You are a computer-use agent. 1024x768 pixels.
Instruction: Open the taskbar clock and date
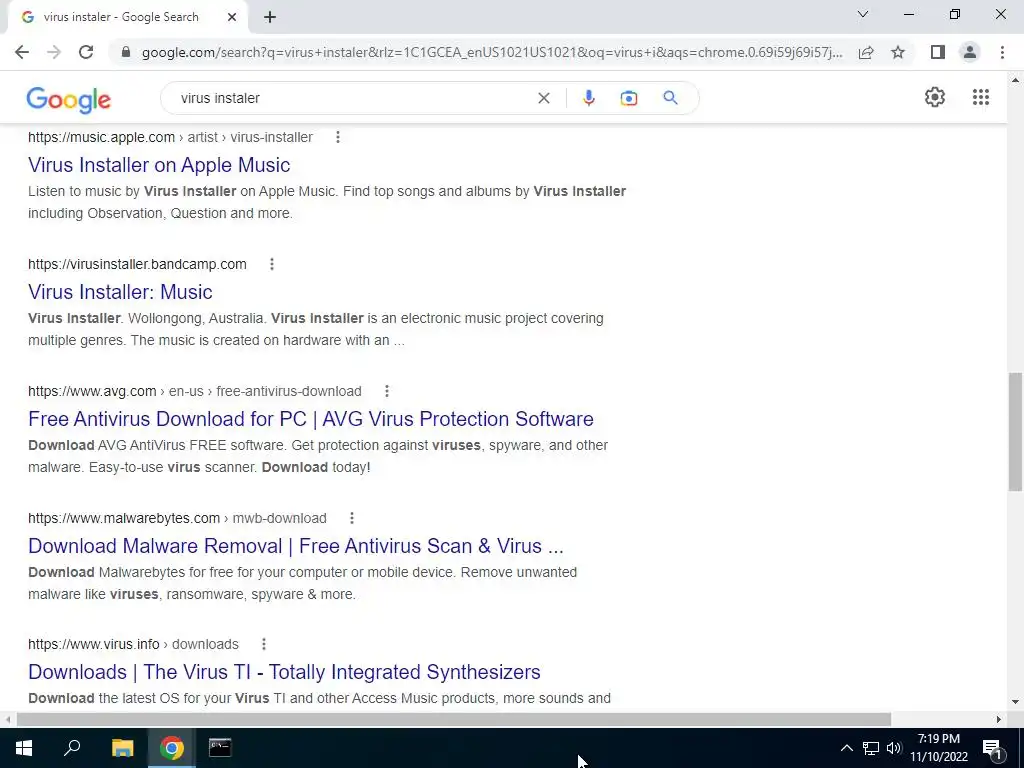click(x=939, y=748)
